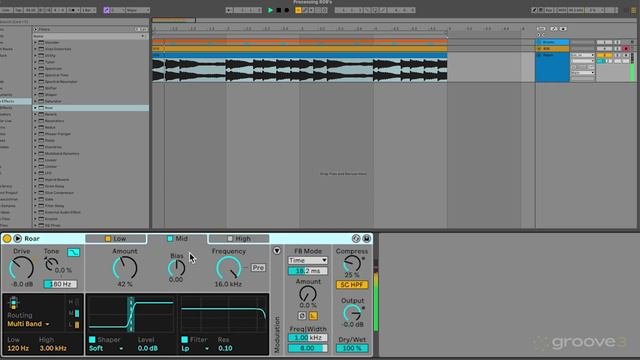Image resolution: width=640 pixels, height=360 pixels.
Task: Click the draw mode pencil icon
Action: (534, 10)
